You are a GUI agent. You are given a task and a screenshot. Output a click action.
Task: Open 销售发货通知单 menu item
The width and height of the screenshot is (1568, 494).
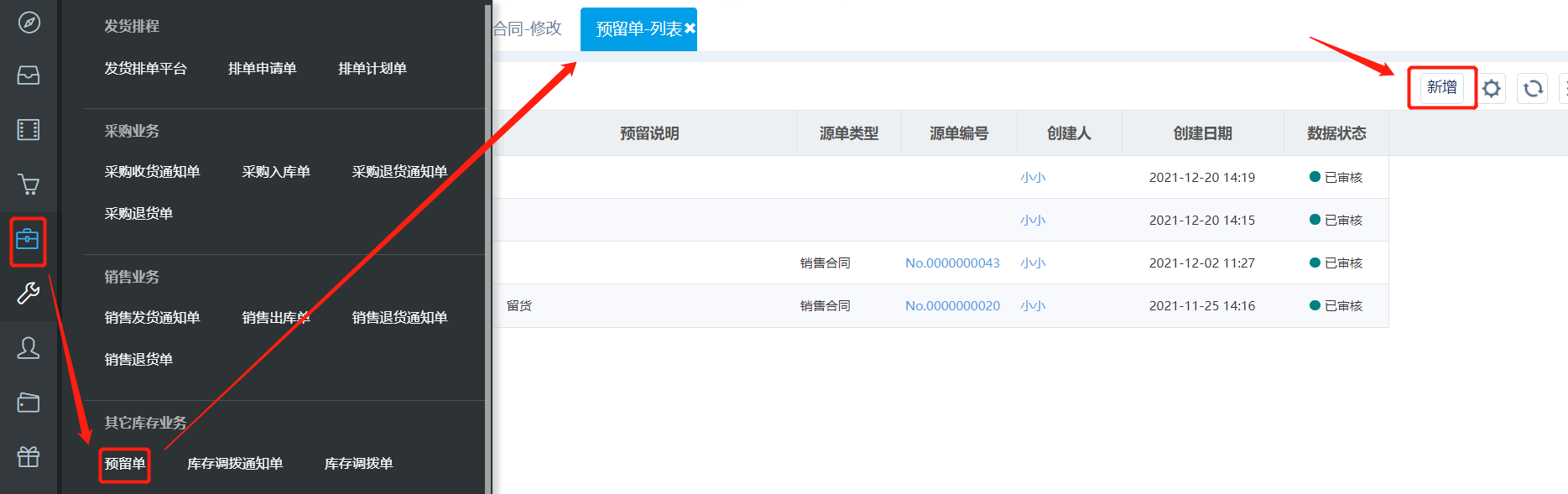tap(153, 318)
